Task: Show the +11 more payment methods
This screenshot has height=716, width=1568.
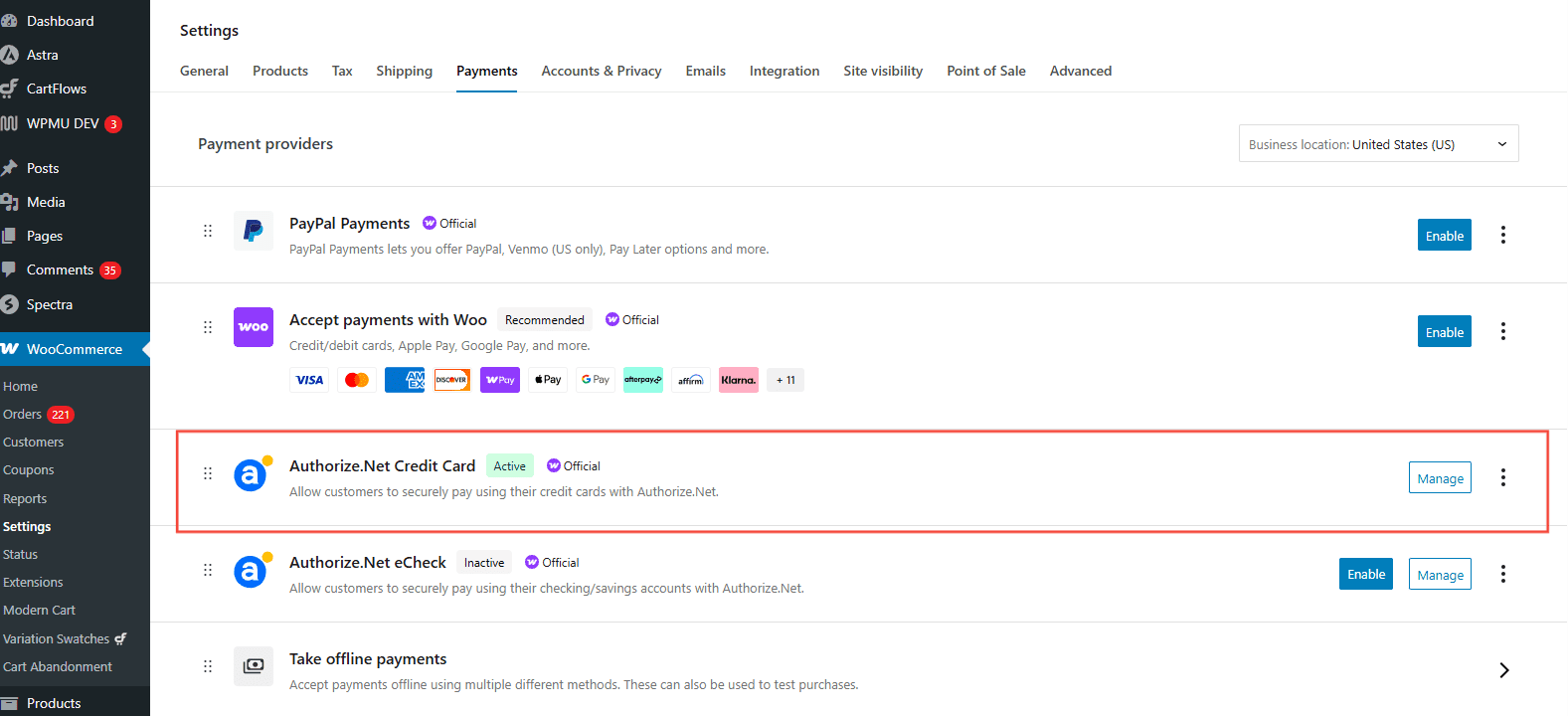Action: point(785,380)
